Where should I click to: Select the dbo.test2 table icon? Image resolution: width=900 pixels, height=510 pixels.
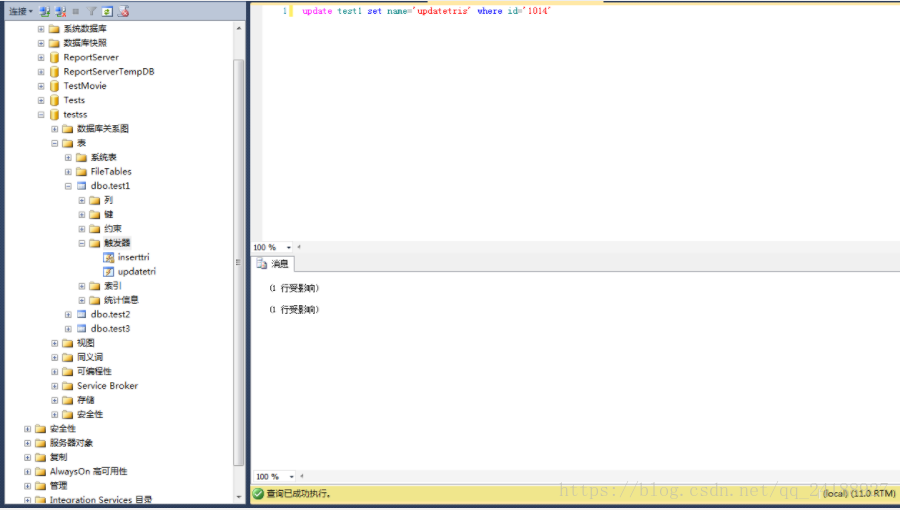click(82, 314)
